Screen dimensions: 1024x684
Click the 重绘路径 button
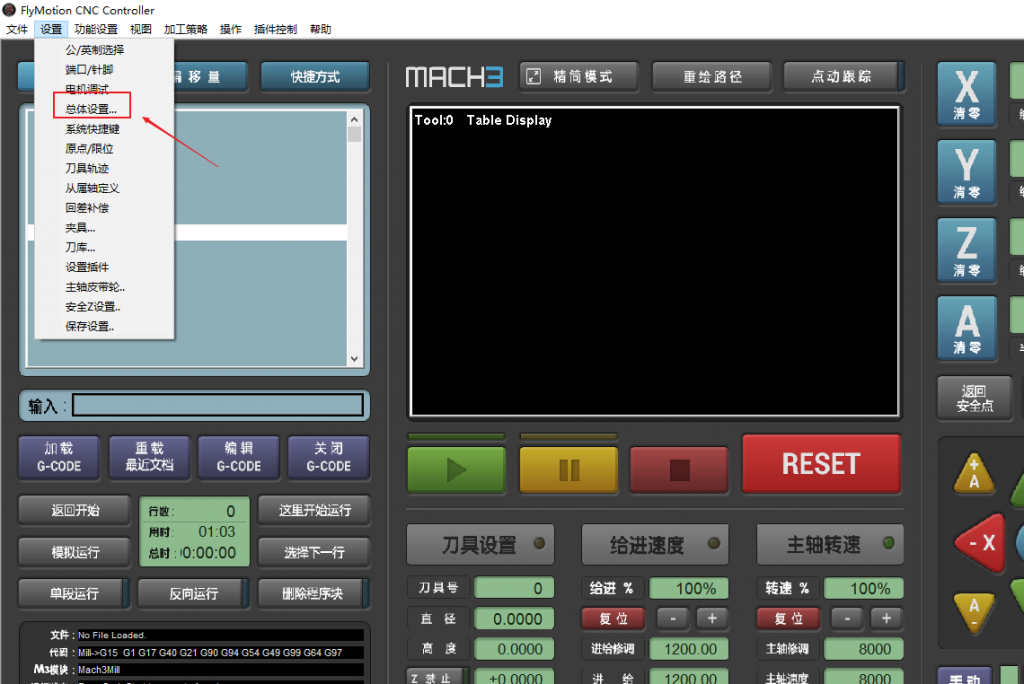[x=712, y=76]
